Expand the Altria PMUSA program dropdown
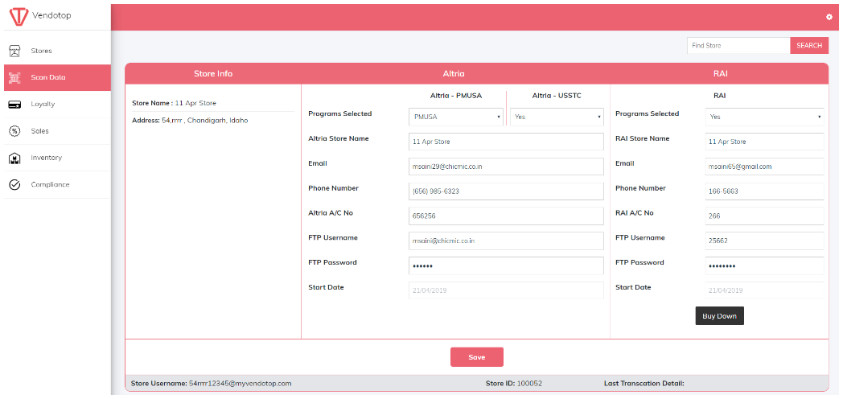This screenshot has height=399, width=843. click(456, 117)
